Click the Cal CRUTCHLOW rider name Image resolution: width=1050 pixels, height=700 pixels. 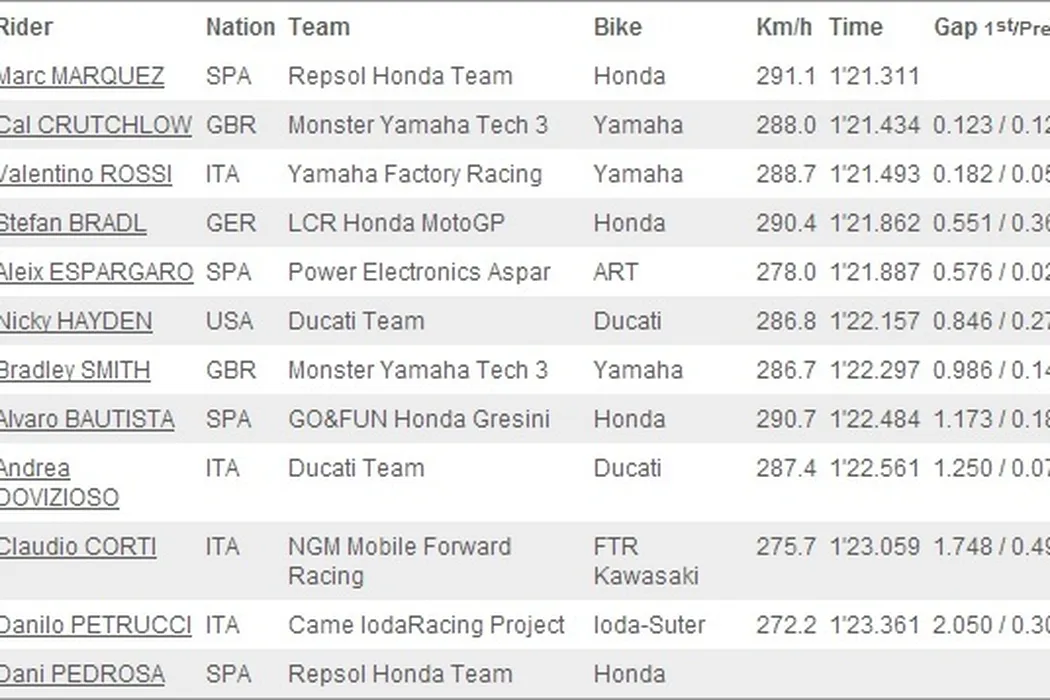(x=95, y=125)
